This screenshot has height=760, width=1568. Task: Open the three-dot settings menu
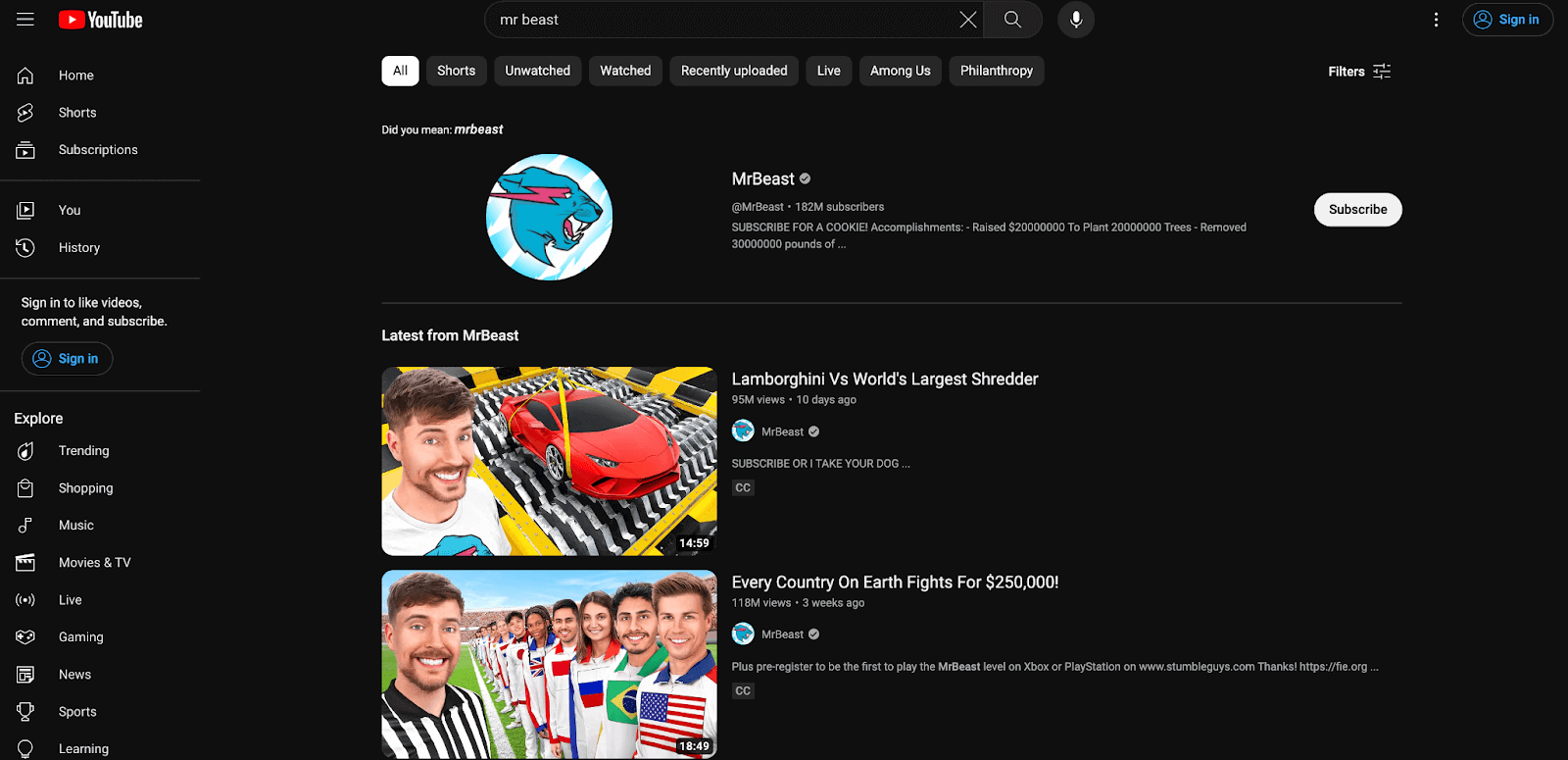(x=1436, y=20)
